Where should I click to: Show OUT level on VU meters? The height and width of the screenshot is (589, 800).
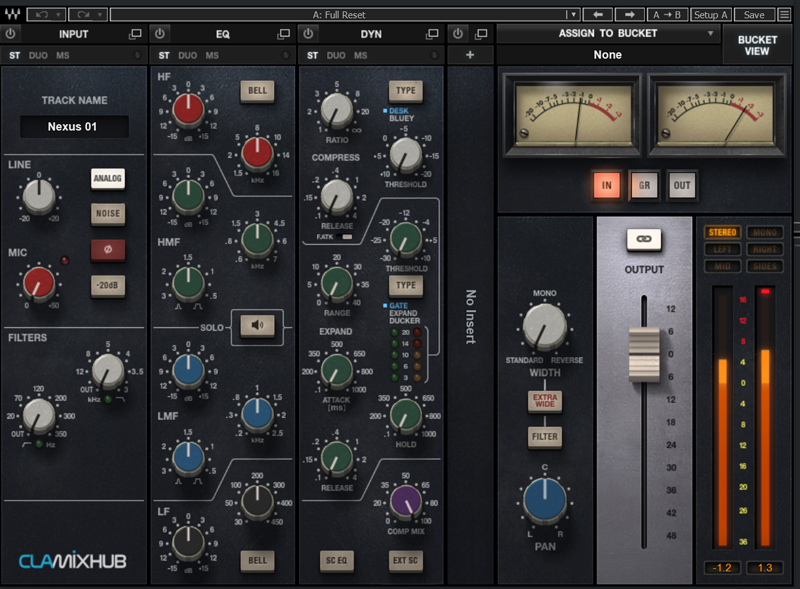682,185
